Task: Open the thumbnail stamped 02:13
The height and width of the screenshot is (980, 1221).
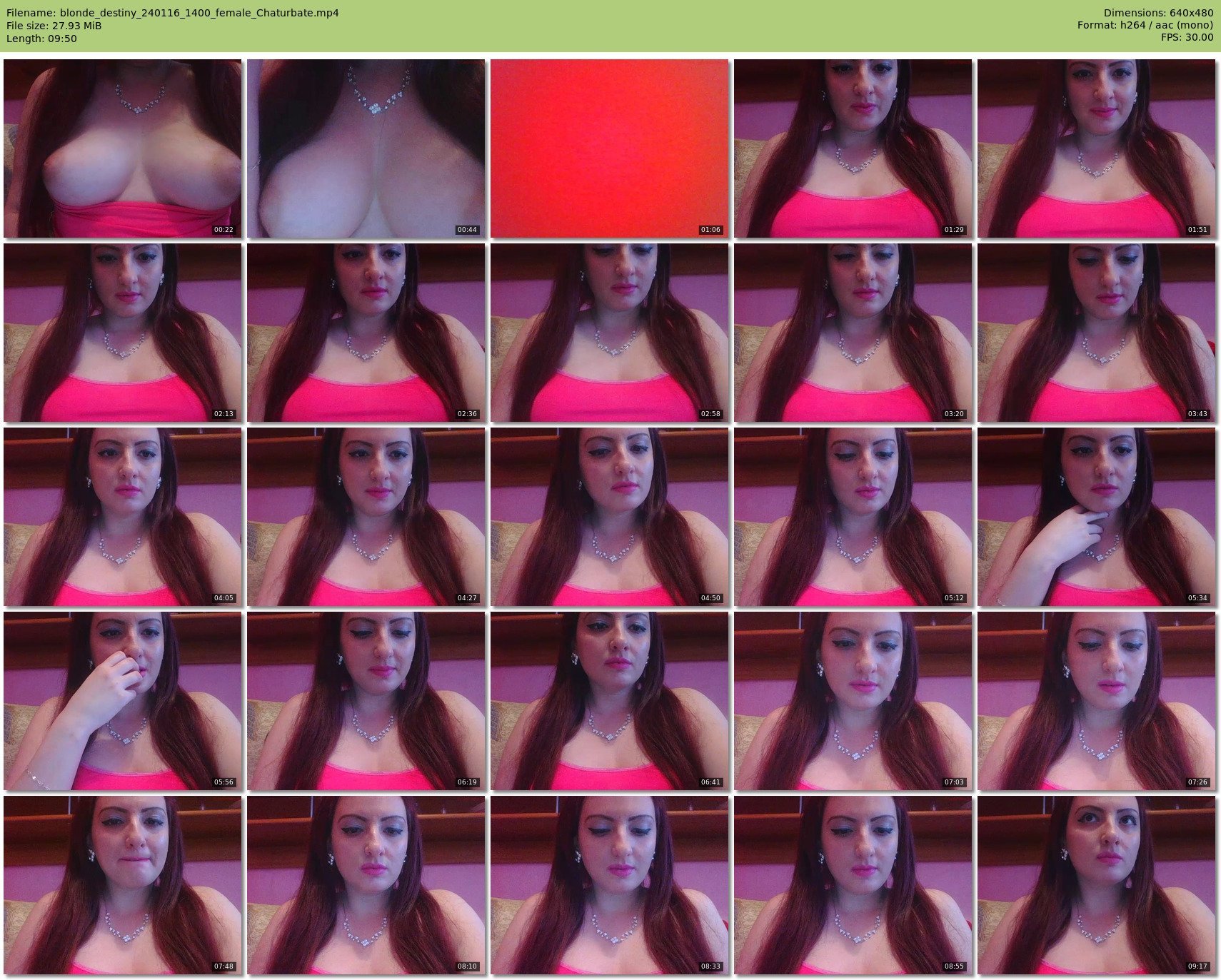Action: click(x=122, y=333)
